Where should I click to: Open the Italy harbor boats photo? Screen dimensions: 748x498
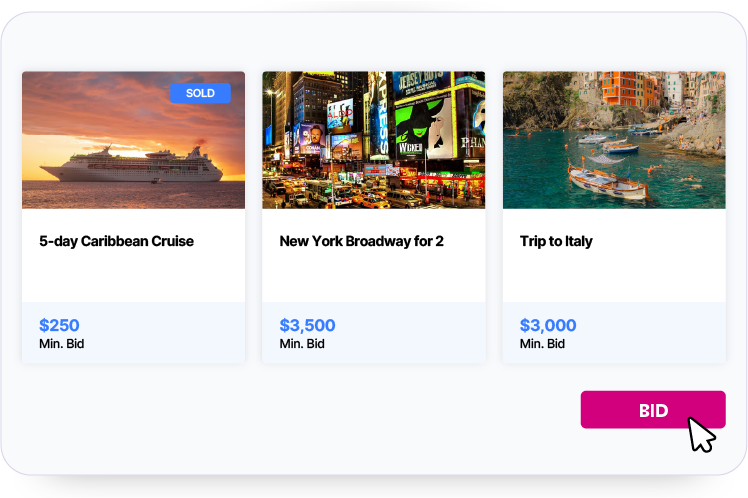click(x=614, y=140)
